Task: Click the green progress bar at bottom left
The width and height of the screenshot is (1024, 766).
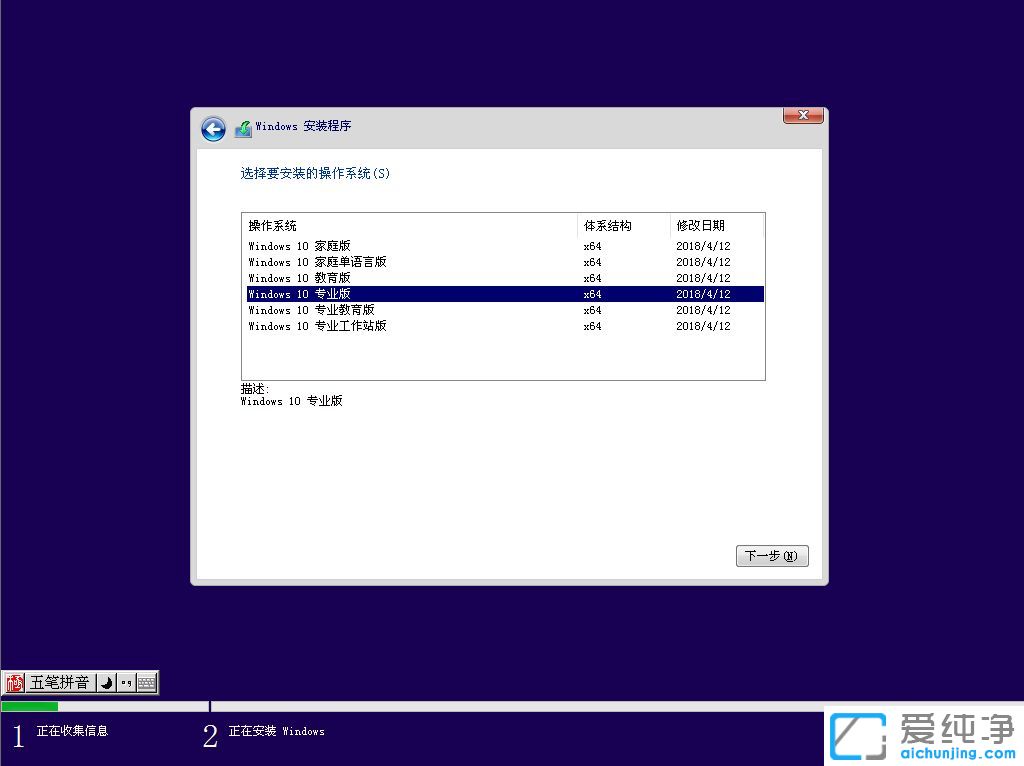Action: coord(30,706)
